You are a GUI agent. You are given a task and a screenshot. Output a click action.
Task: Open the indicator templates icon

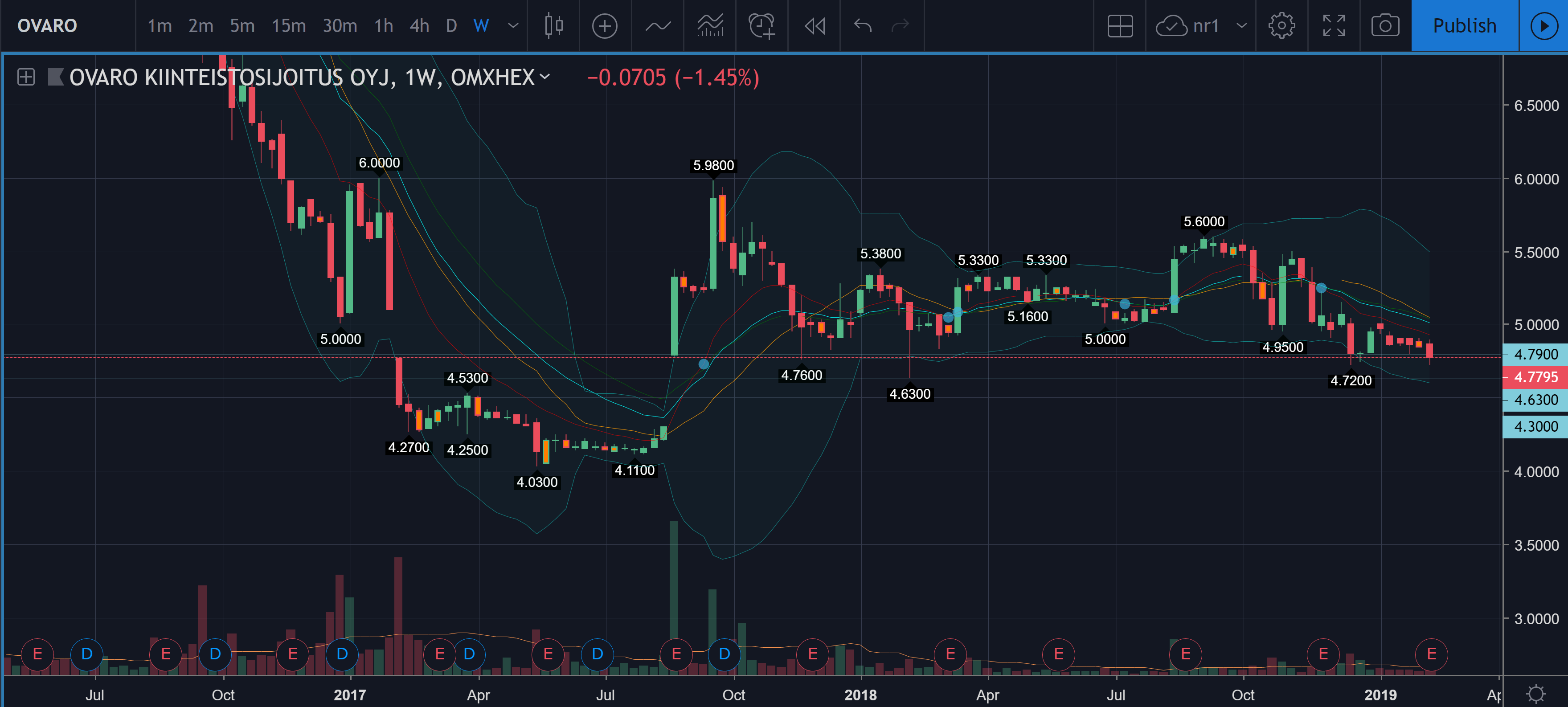tap(710, 25)
